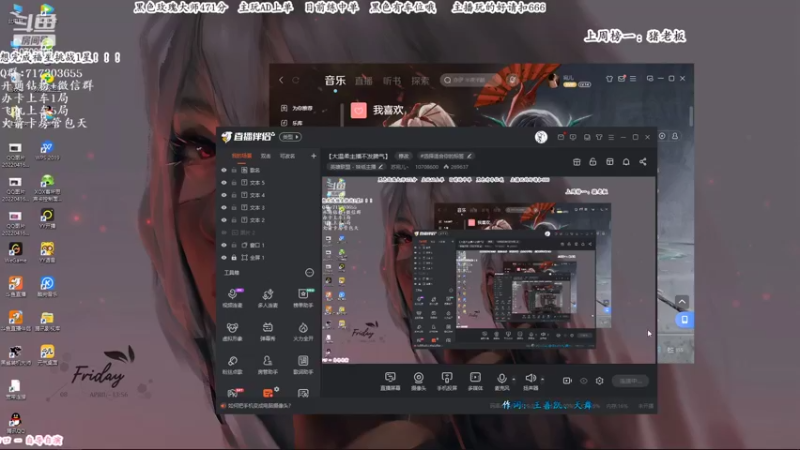Hide the 文本 4 layer with its eye icon
The height and width of the screenshot is (450, 800).
223,195
